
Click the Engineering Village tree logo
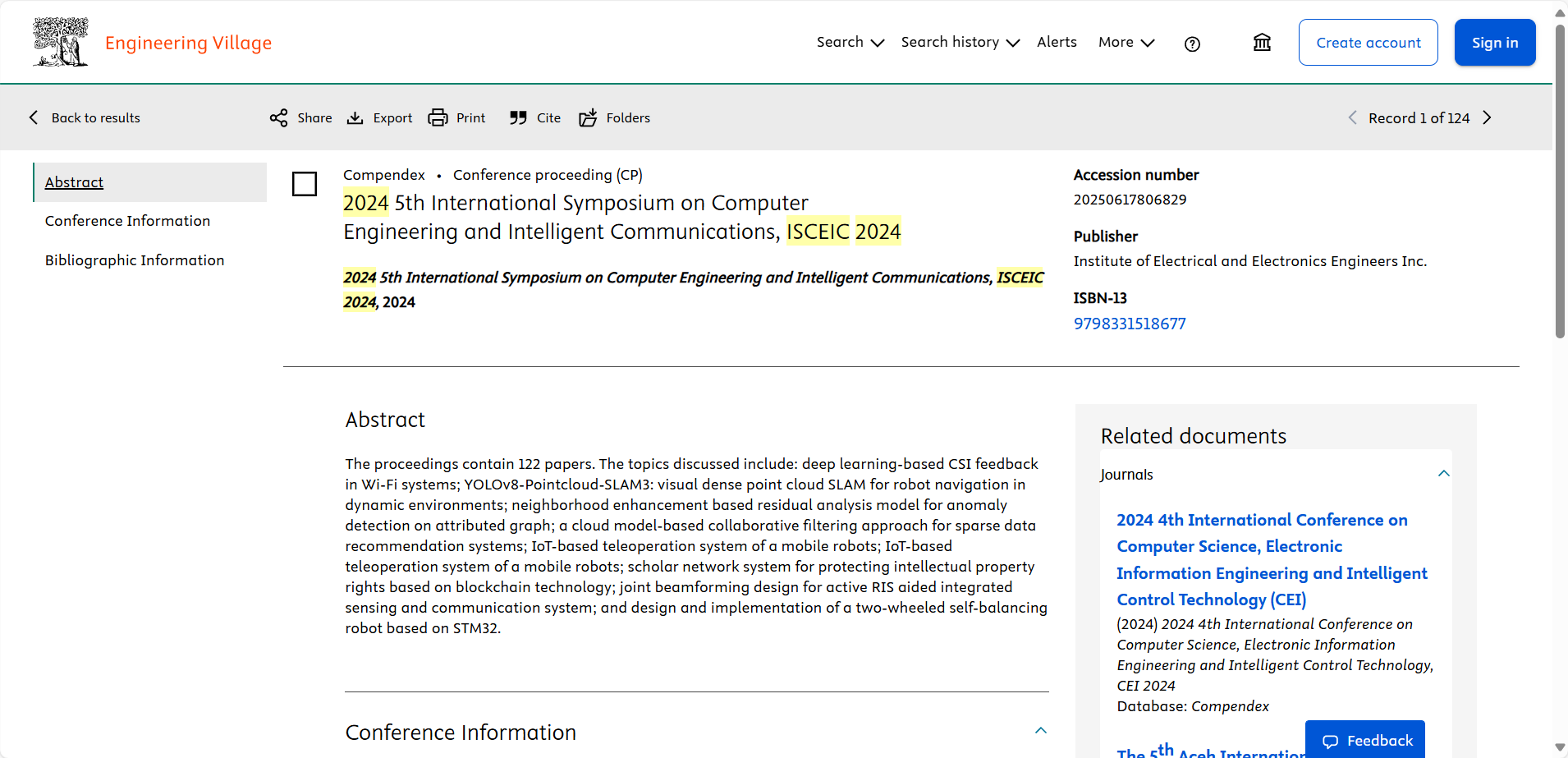point(60,42)
